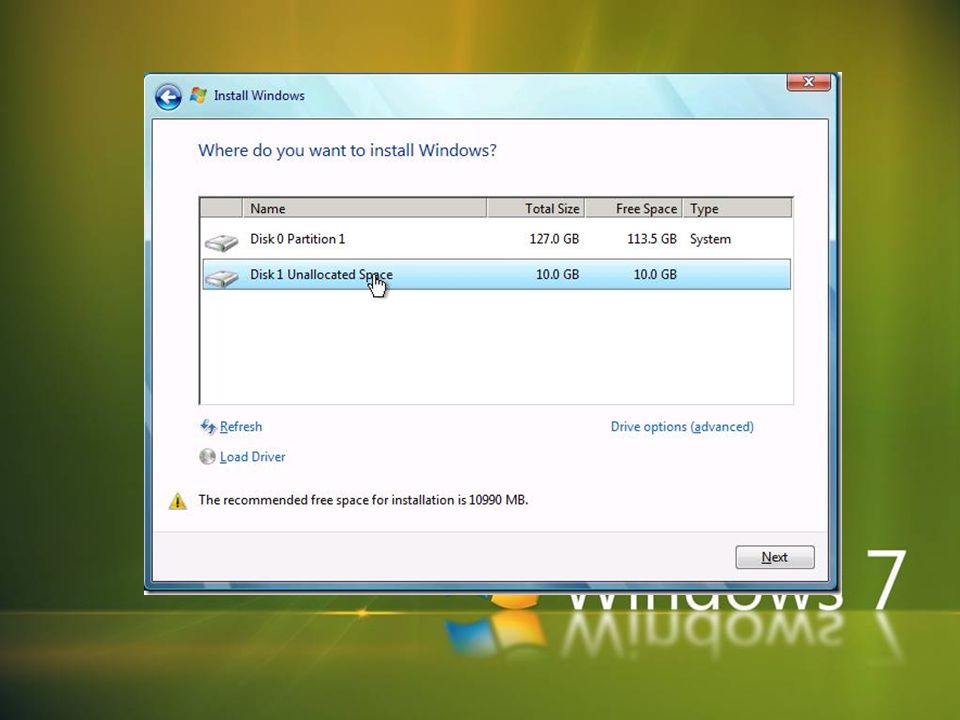The height and width of the screenshot is (720, 960).
Task: Sort by the Free Space column header
Action: (x=634, y=208)
